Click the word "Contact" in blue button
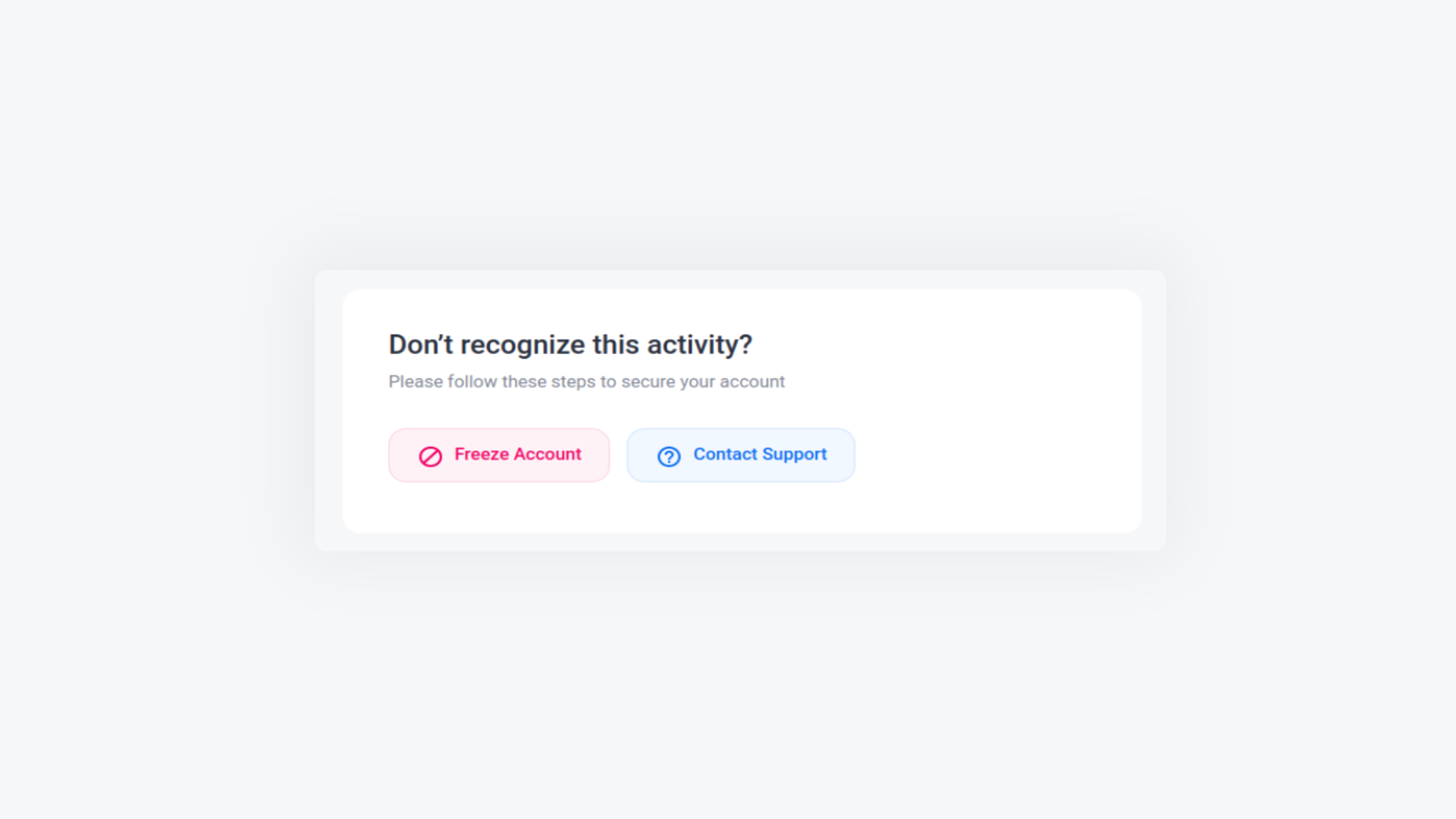This screenshot has width=1456, height=819. point(725,454)
